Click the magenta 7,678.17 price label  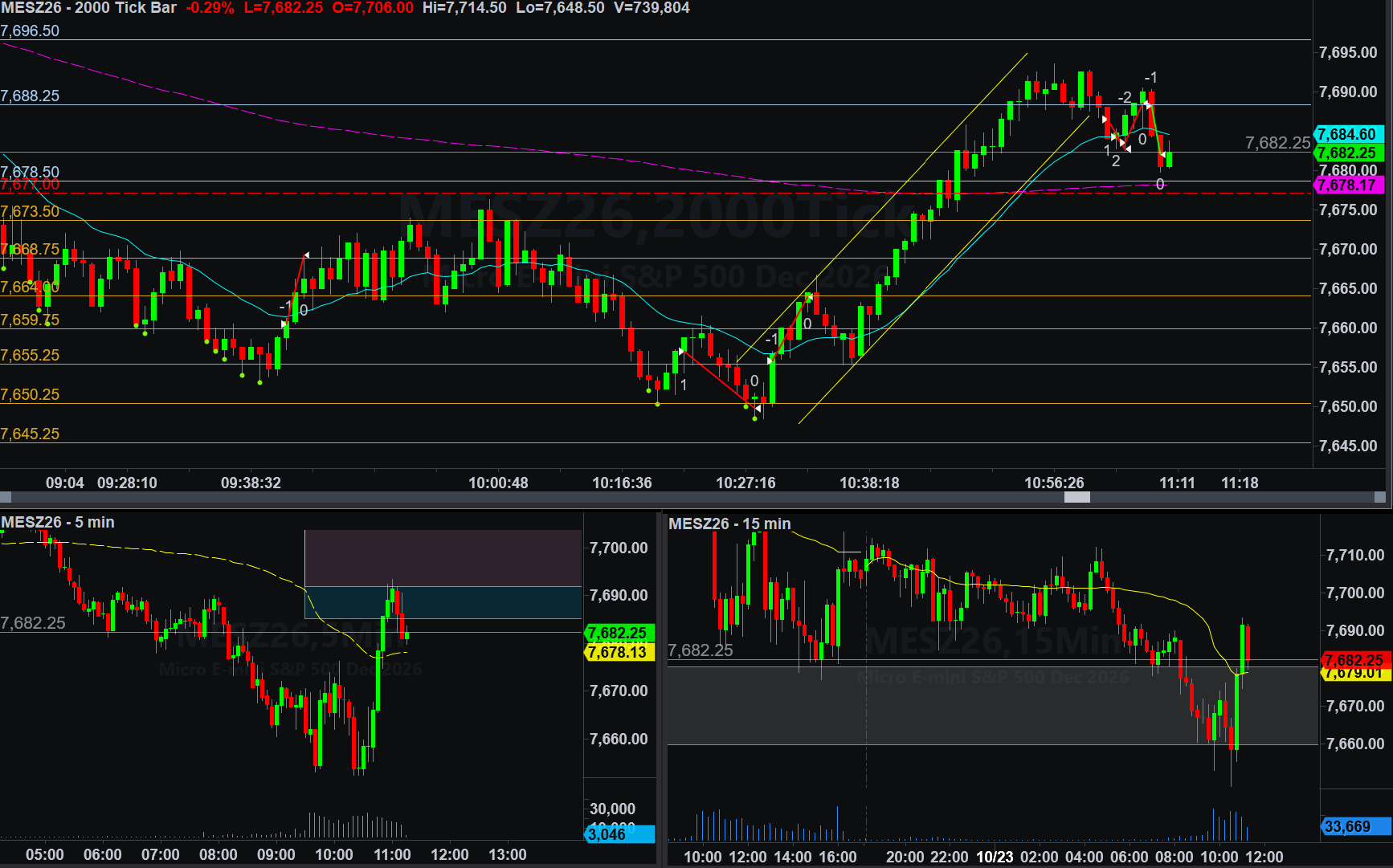[1349, 185]
